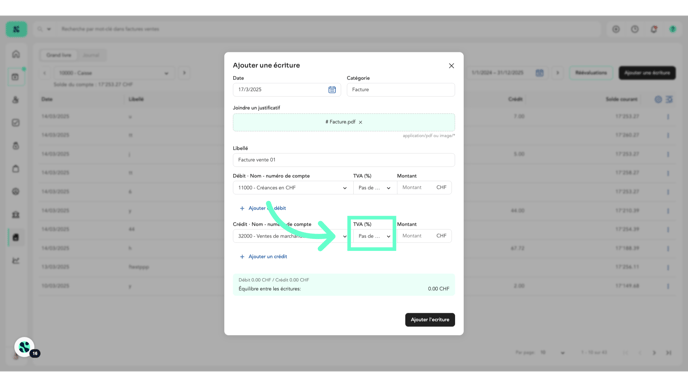Select the active ledger icon in sidebar
Screen dimensions: 688x387
tap(16, 237)
